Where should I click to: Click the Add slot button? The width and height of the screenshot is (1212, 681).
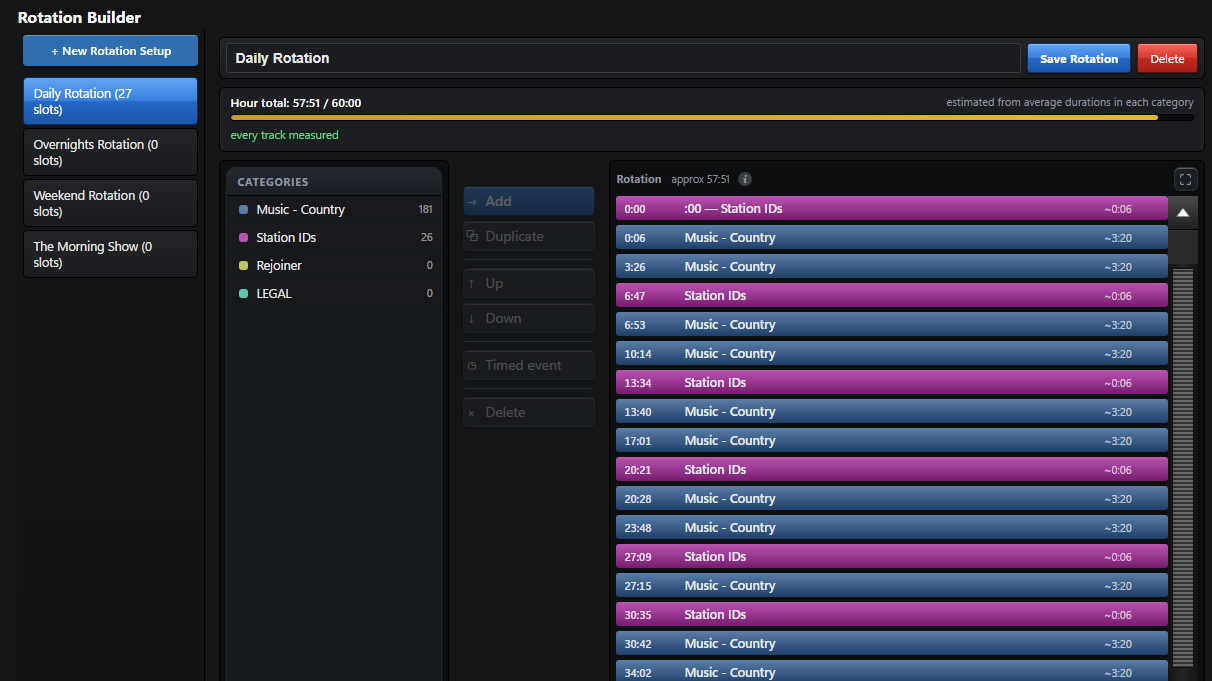529,201
